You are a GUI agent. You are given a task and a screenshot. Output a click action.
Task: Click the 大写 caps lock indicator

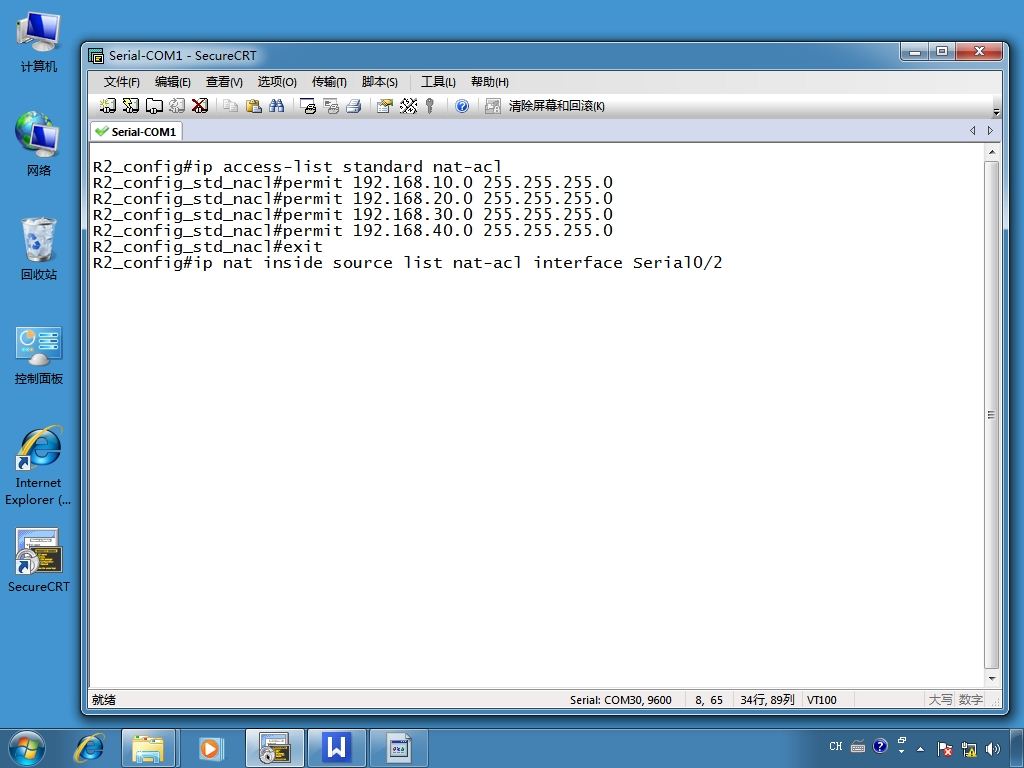[x=940, y=699]
